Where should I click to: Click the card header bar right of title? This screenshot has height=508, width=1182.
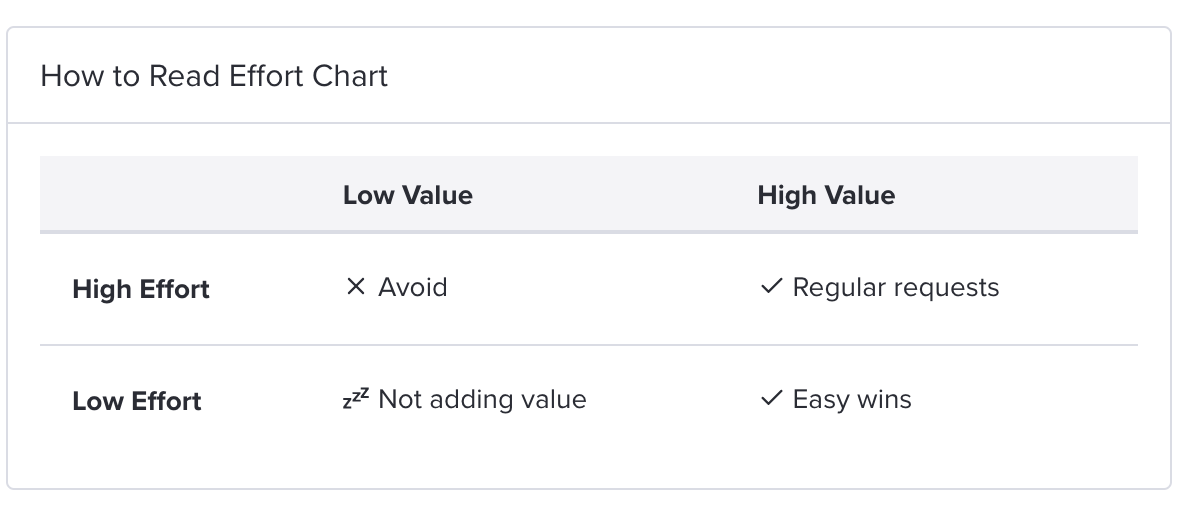pos(776,75)
